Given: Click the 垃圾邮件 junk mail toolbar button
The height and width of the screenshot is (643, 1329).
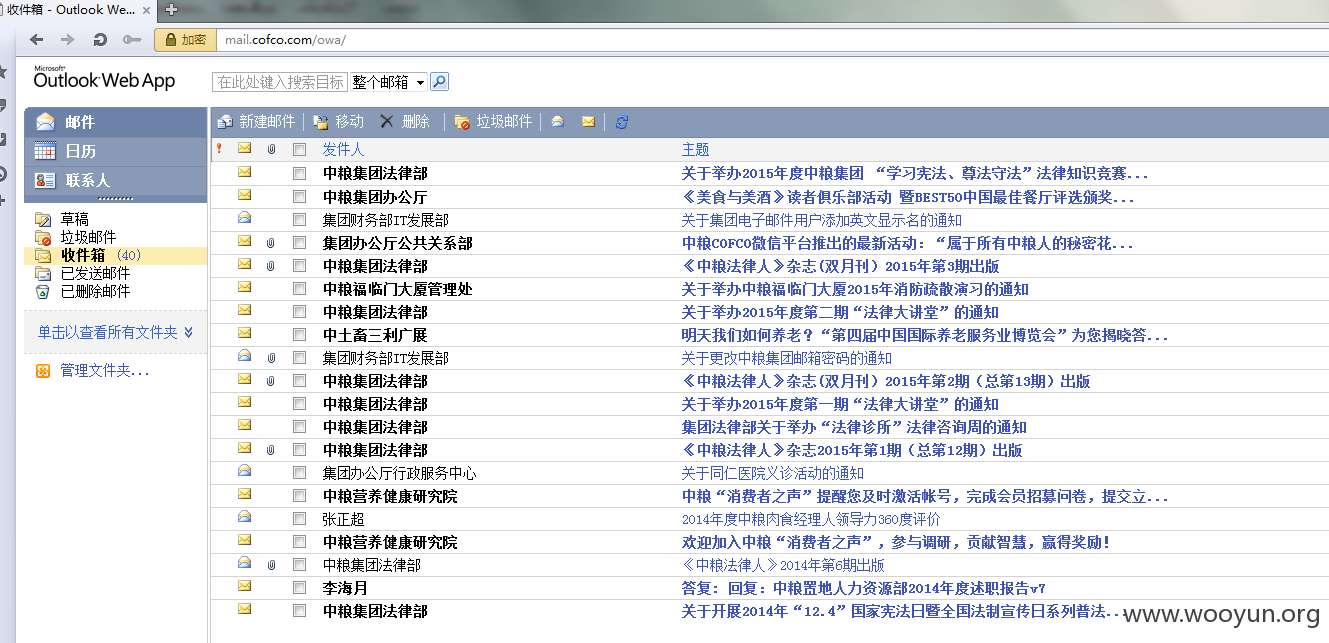Looking at the screenshot, I should pyautogui.click(x=493, y=122).
